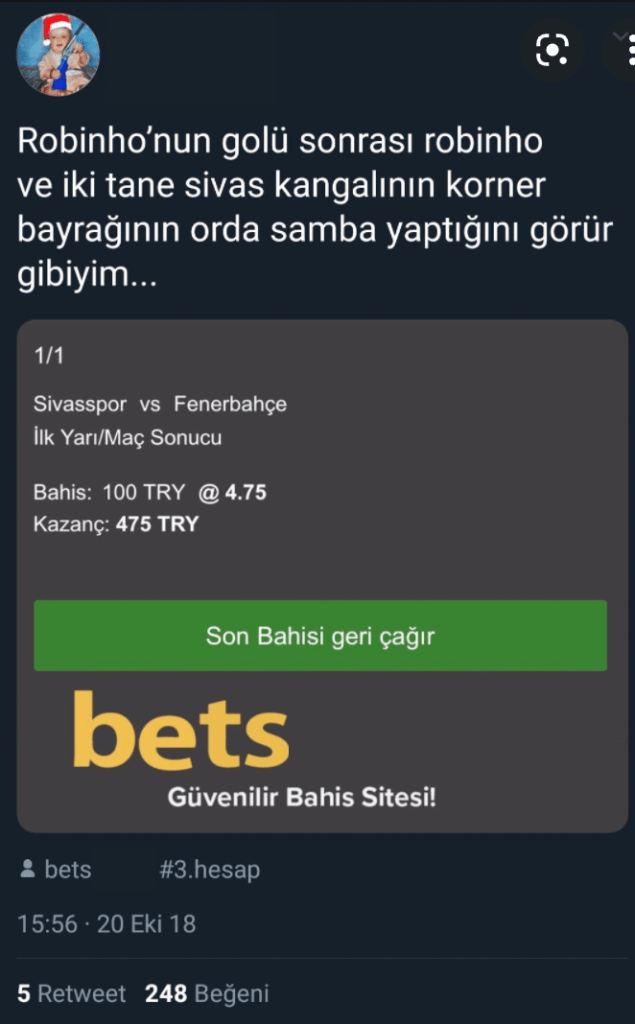
Task: Select the İlk Yarı/Maç Sonucu bet type
Action: click(x=127, y=438)
